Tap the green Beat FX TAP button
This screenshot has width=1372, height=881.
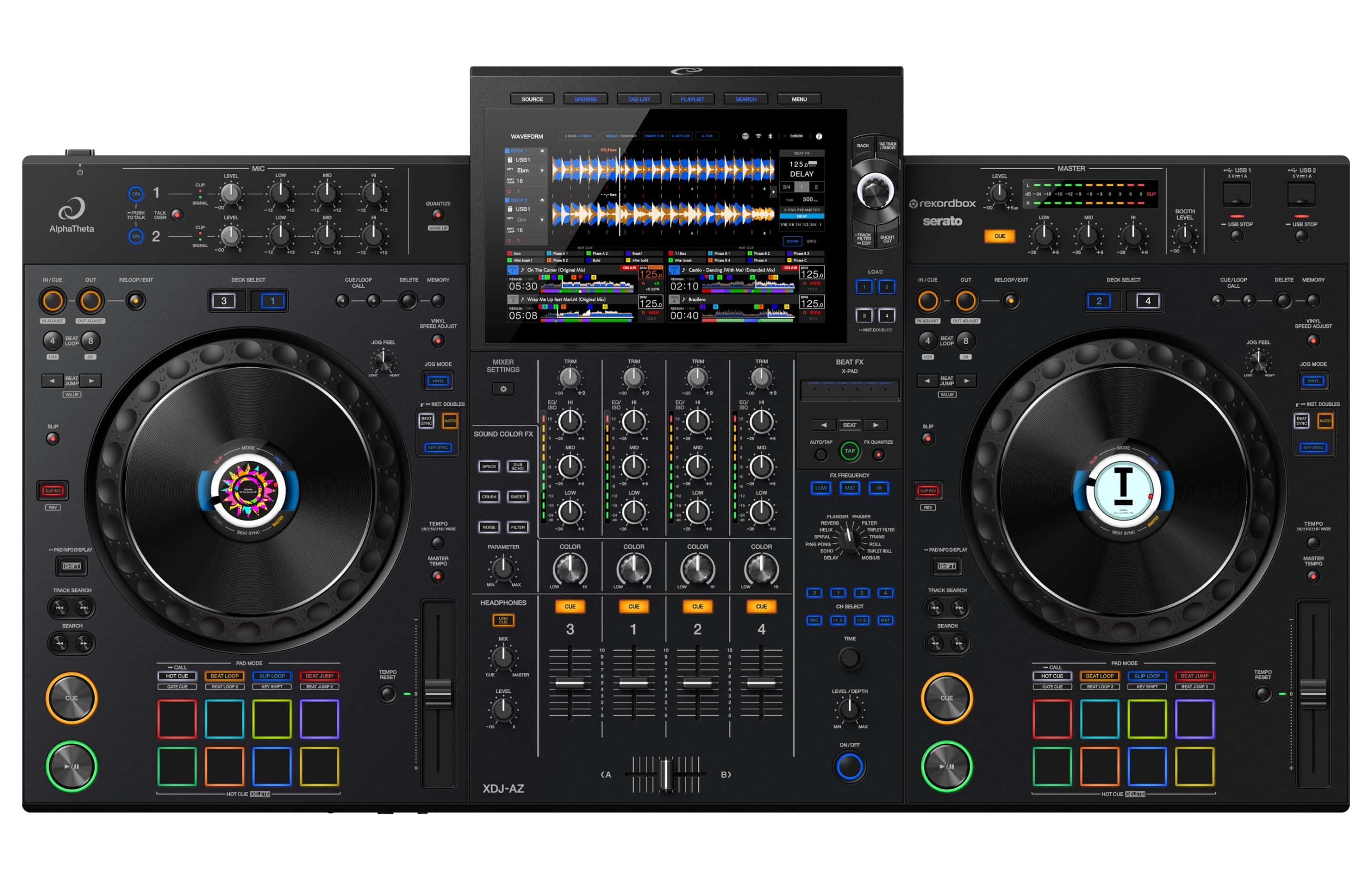(849, 451)
